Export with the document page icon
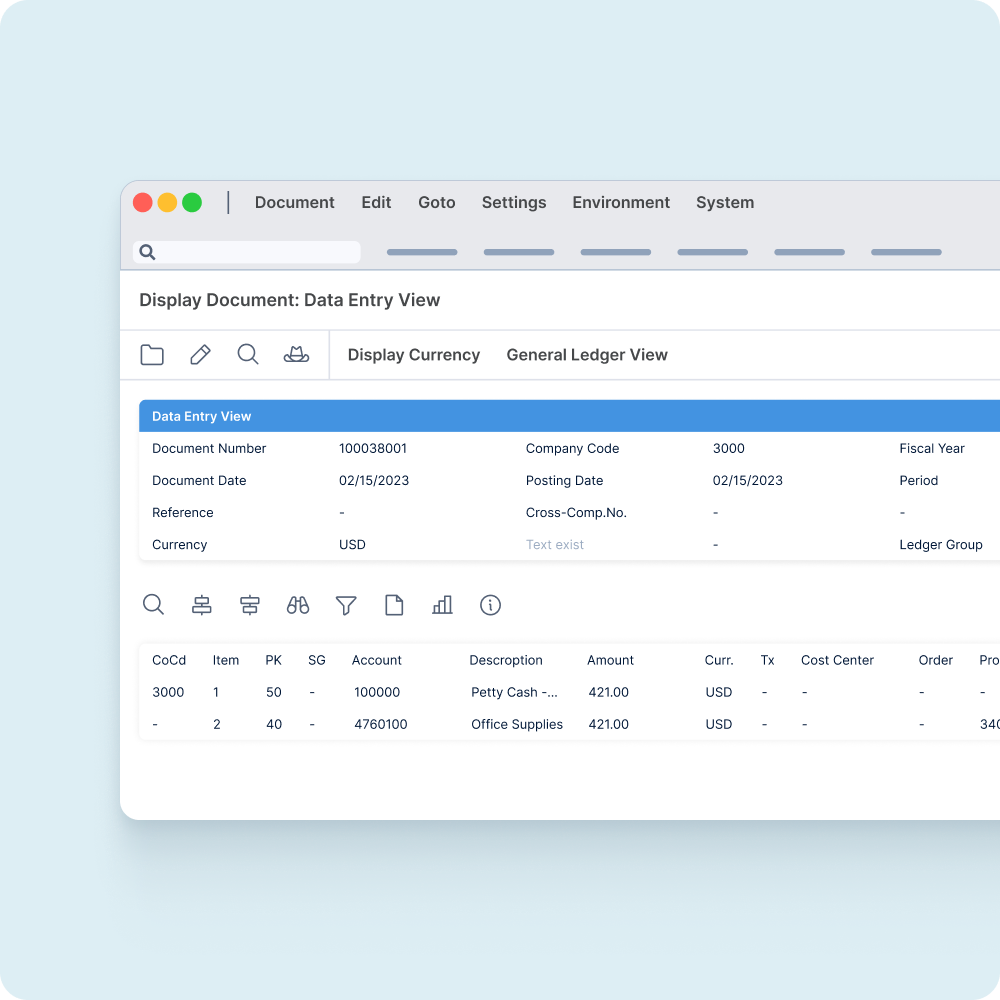 (394, 604)
